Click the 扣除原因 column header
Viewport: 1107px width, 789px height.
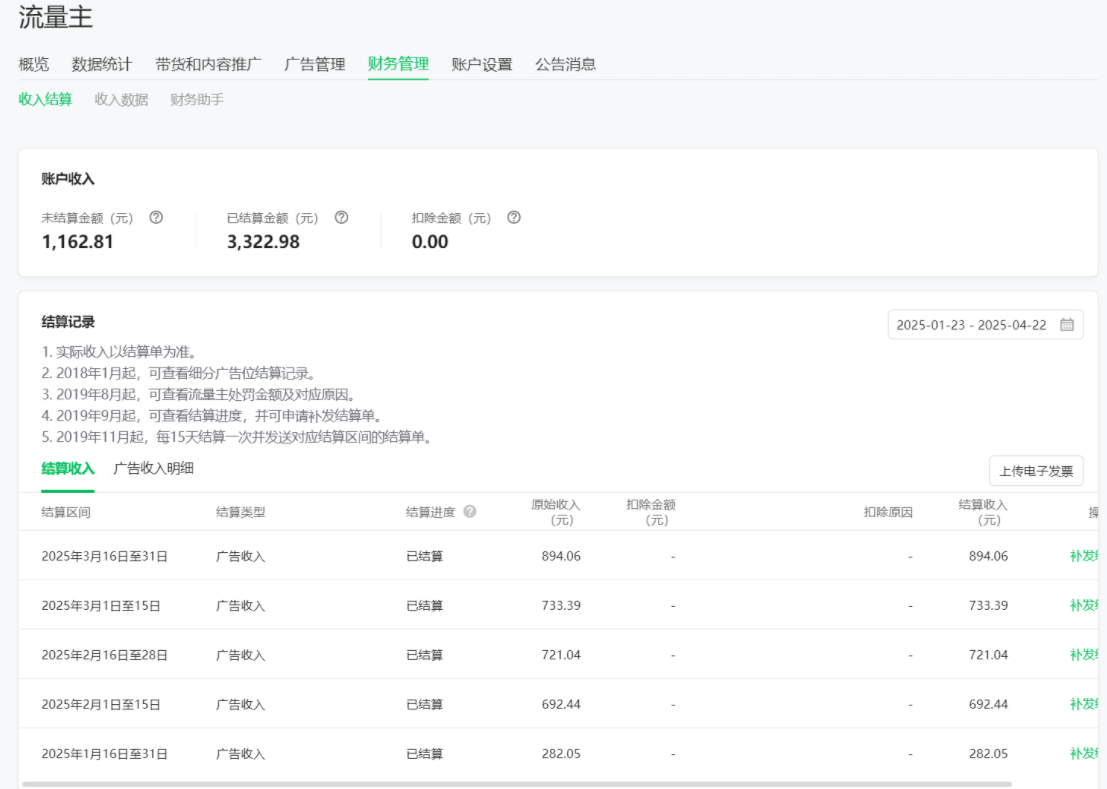point(888,512)
